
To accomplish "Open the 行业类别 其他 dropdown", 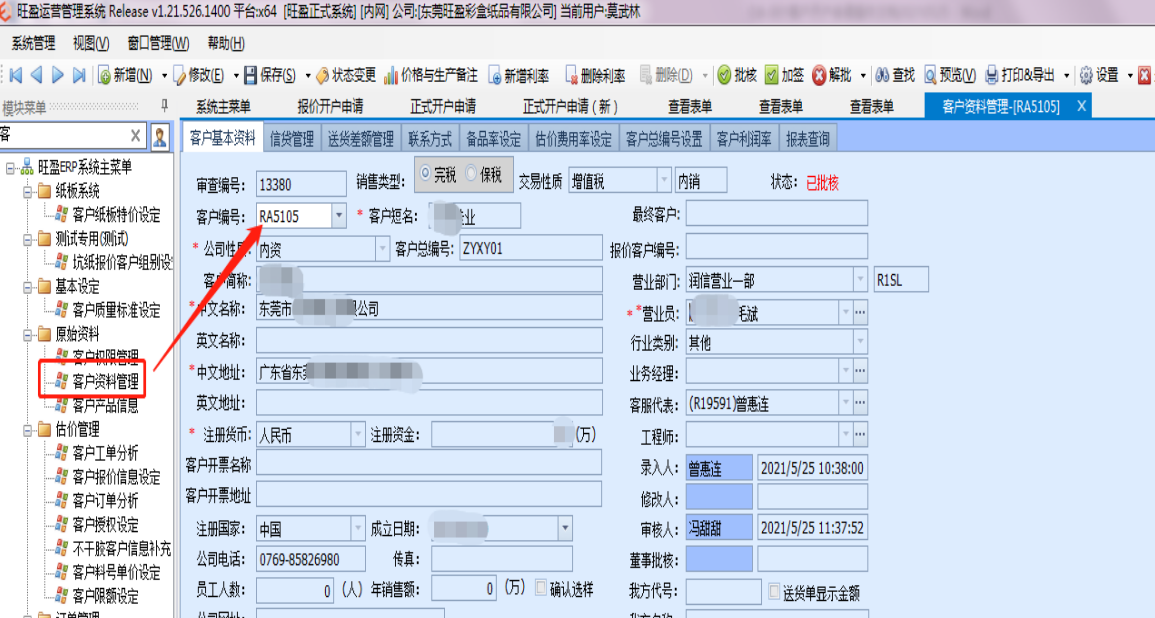I will pos(860,342).
